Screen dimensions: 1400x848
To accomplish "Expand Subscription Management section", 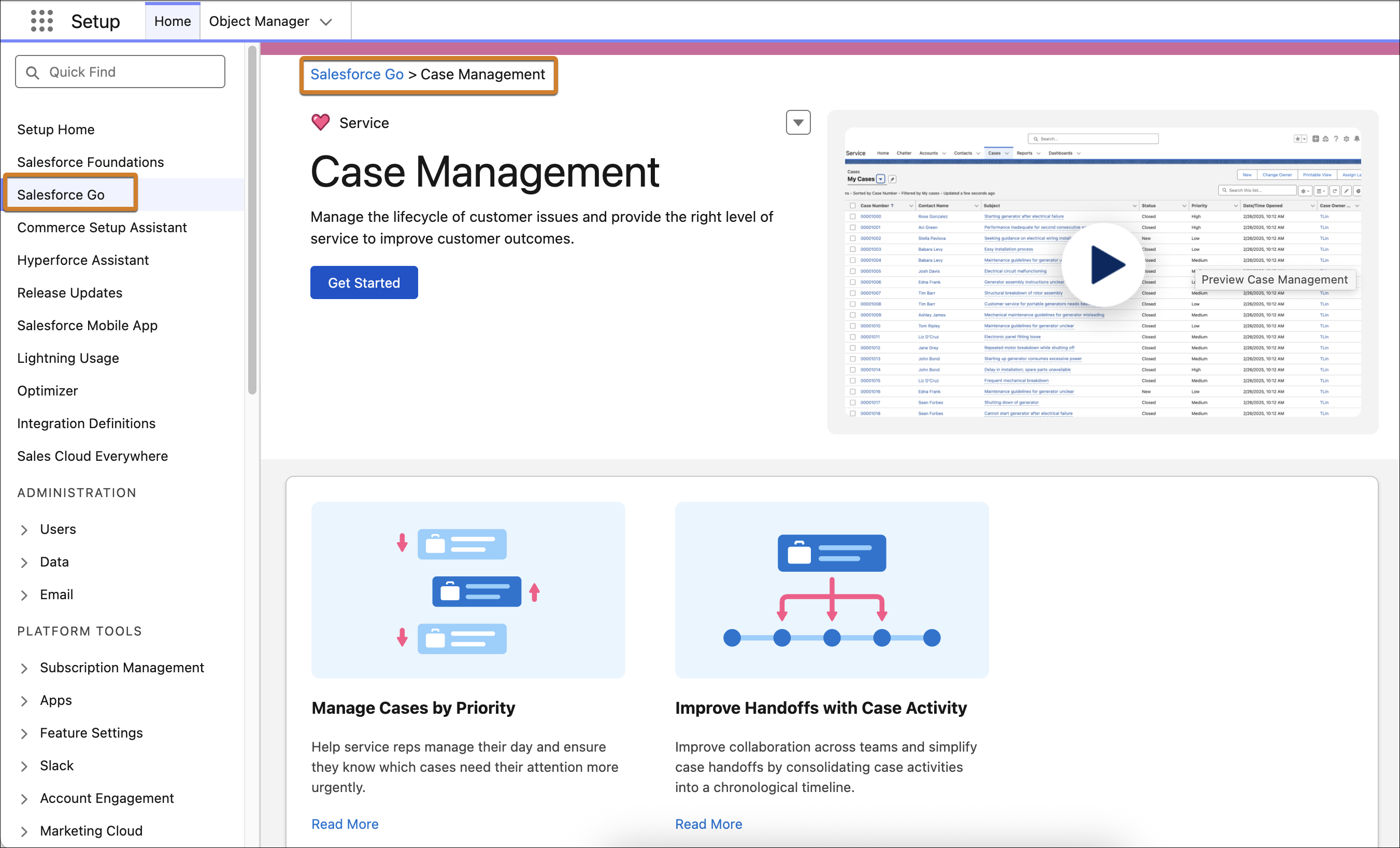I will point(24,669).
